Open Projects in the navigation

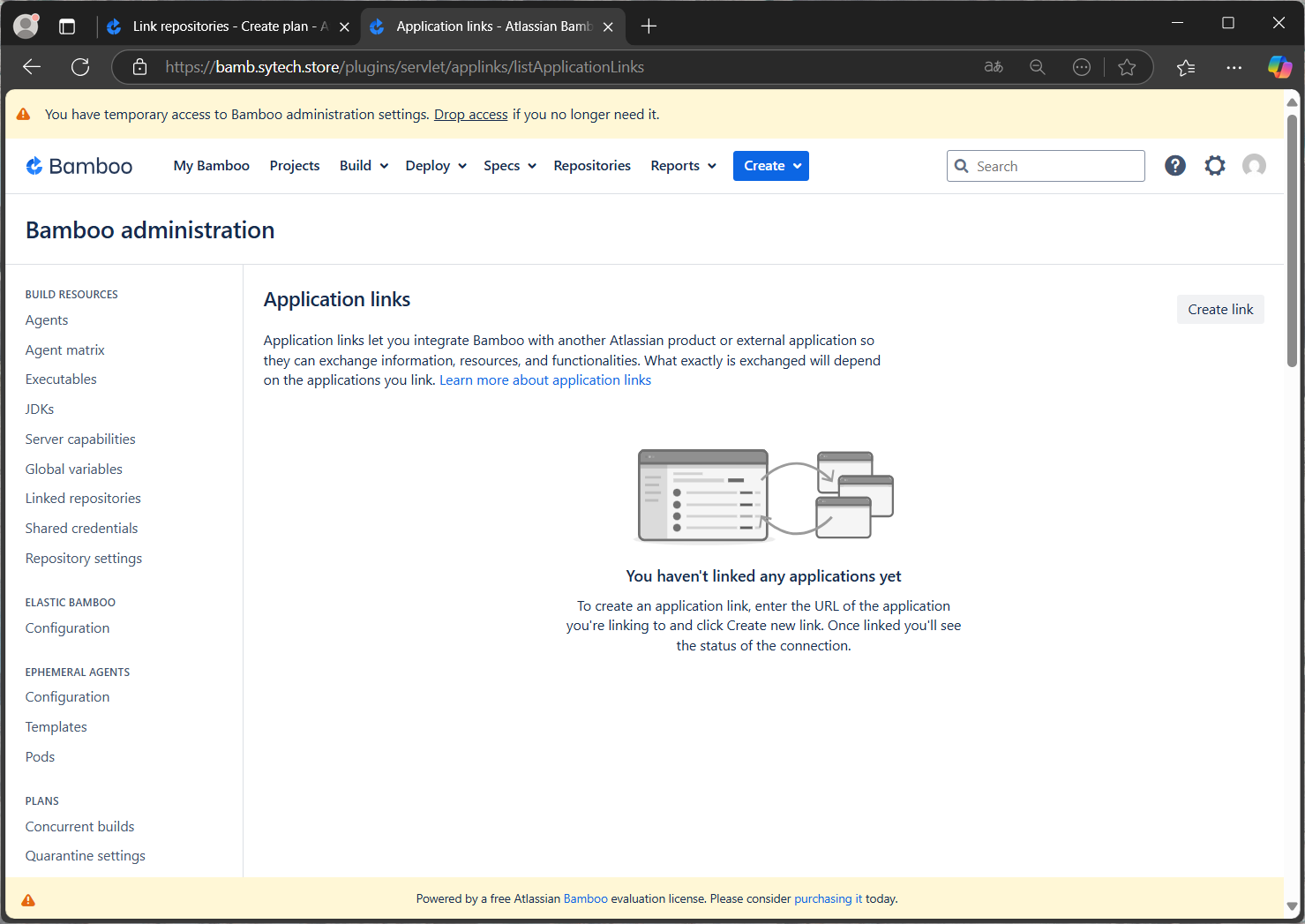tap(295, 166)
